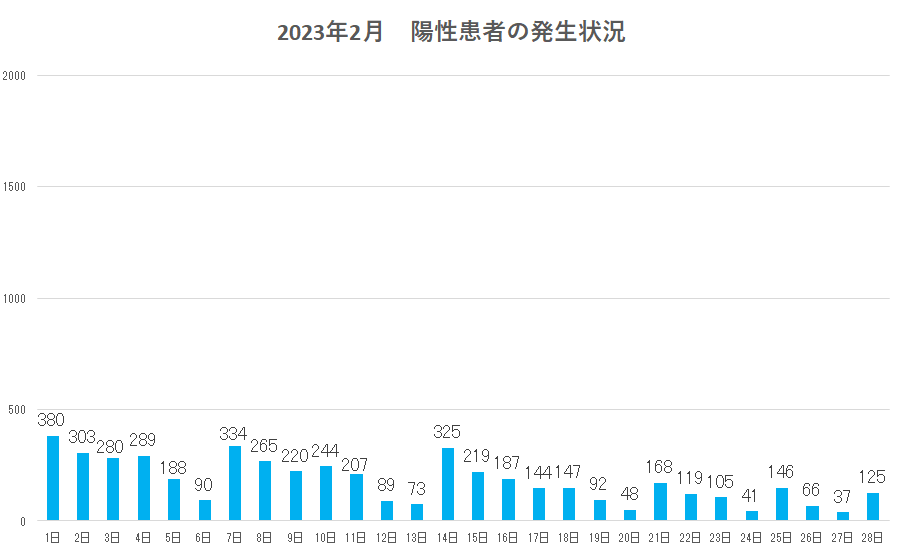905x558 pixels.
Task: Click the data label 89
Action: [386, 484]
